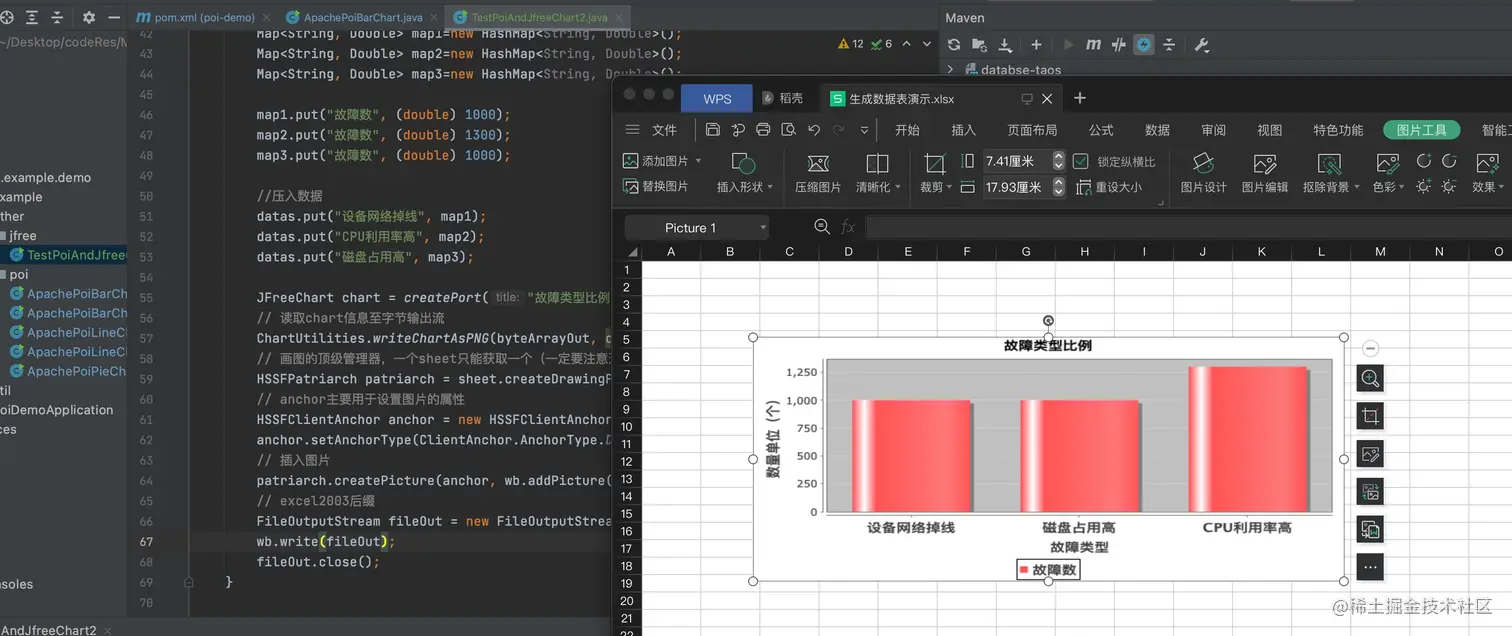
Task: Open 插入形状 dropdown
Action: point(744,172)
